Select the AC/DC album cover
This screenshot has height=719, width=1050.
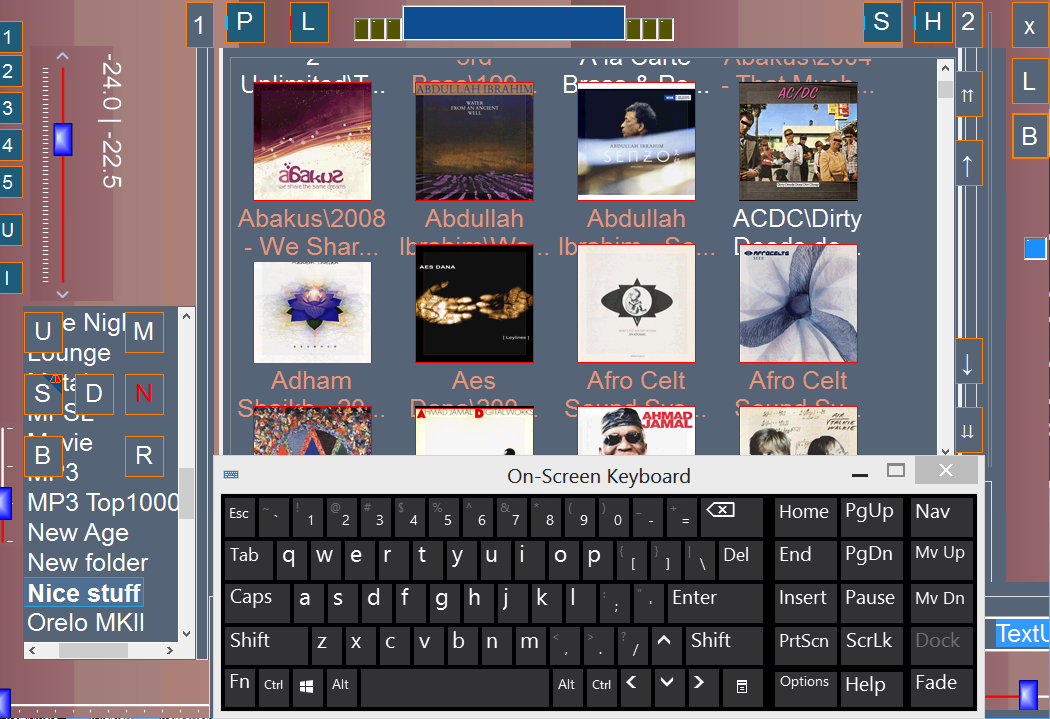pyautogui.click(x=798, y=141)
